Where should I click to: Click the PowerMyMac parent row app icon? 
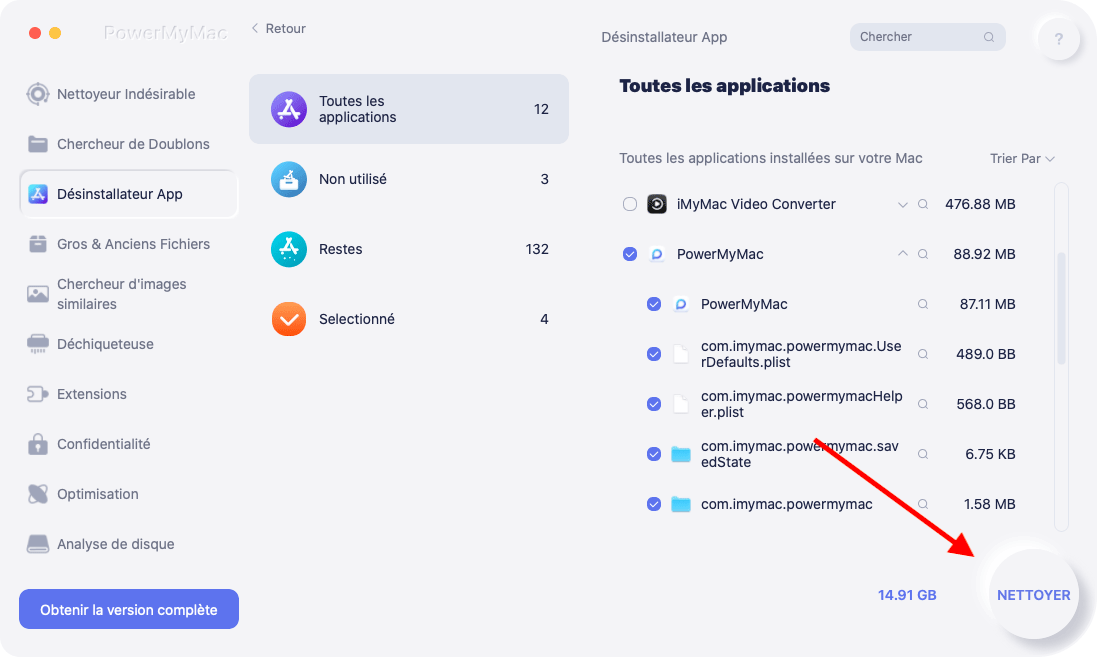656,254
